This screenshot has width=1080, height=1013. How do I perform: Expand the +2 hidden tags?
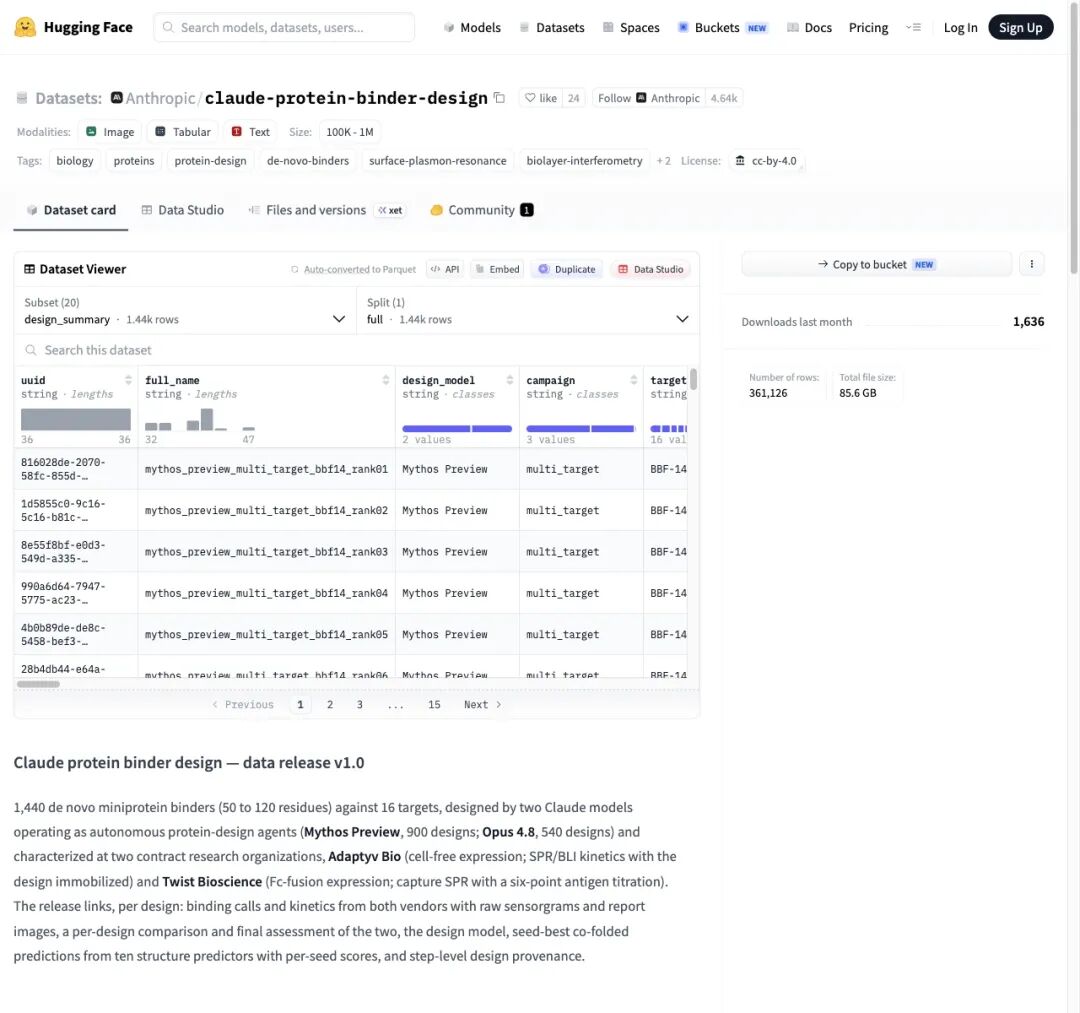663,160
